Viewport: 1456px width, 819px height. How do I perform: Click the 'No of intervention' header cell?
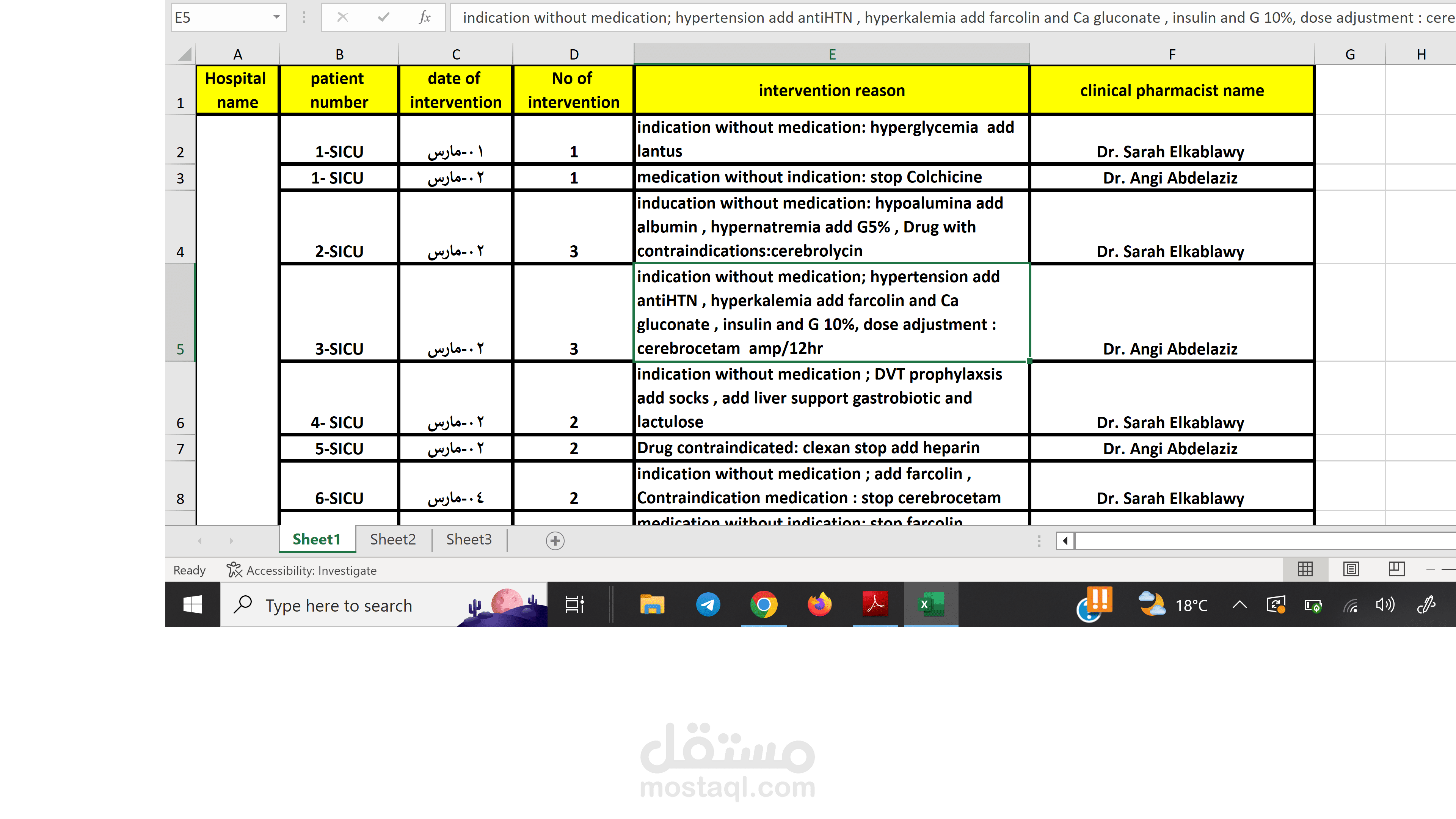(574, 91)
